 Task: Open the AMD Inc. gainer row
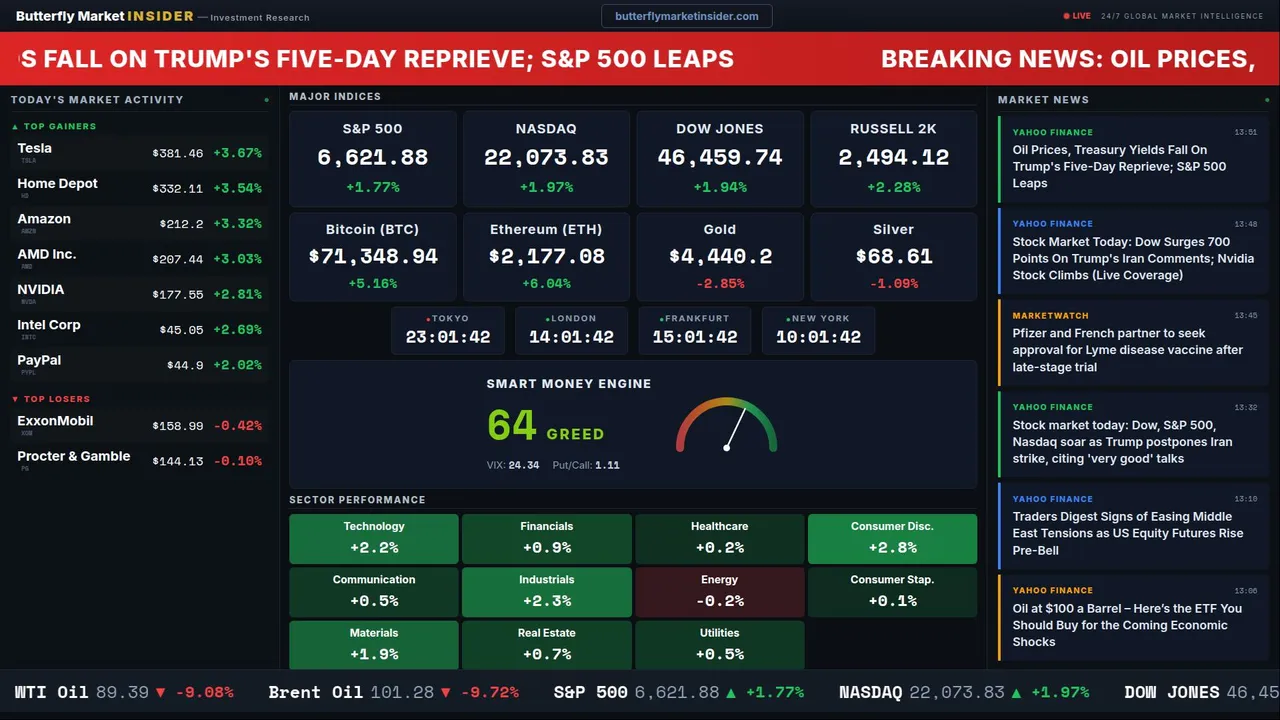139,259
